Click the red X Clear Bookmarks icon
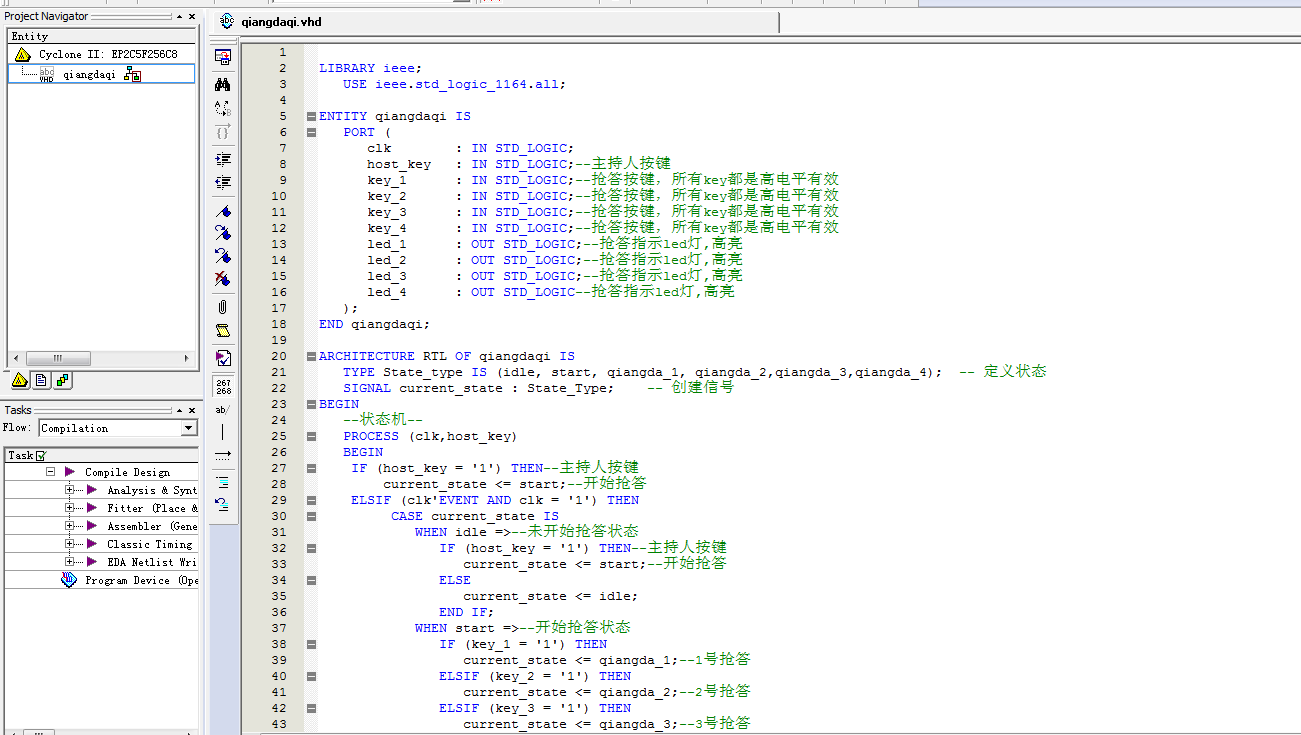Screen dimensions: 1301x735 point(223,279)
